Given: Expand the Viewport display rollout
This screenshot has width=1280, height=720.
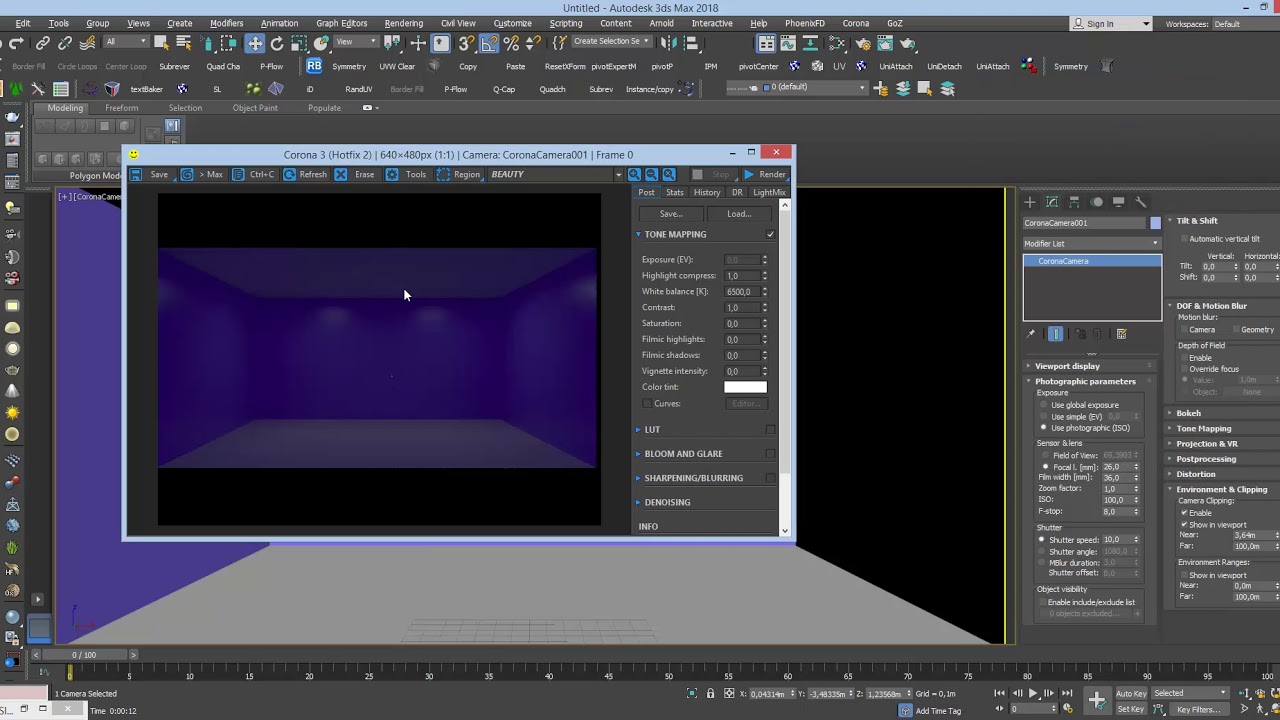Looking at the screenshot, I should tap(1067, 366).
